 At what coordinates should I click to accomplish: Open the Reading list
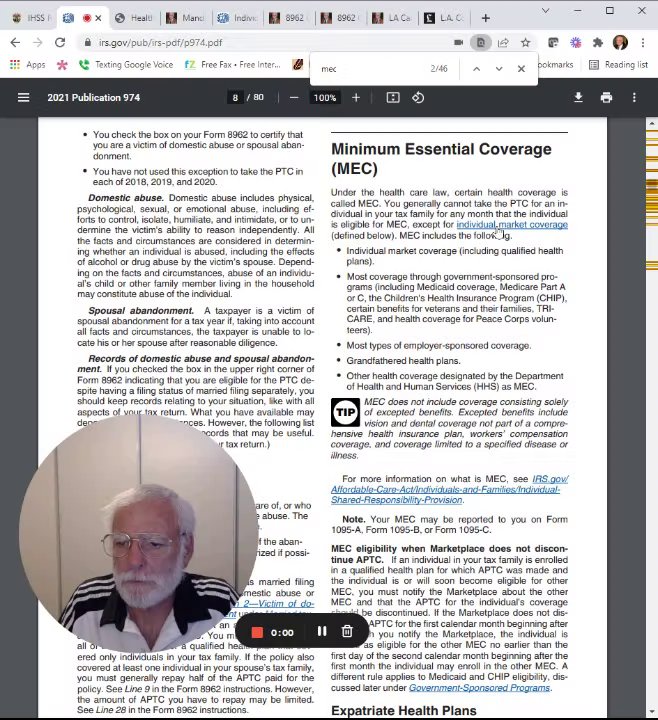point(619,65)
